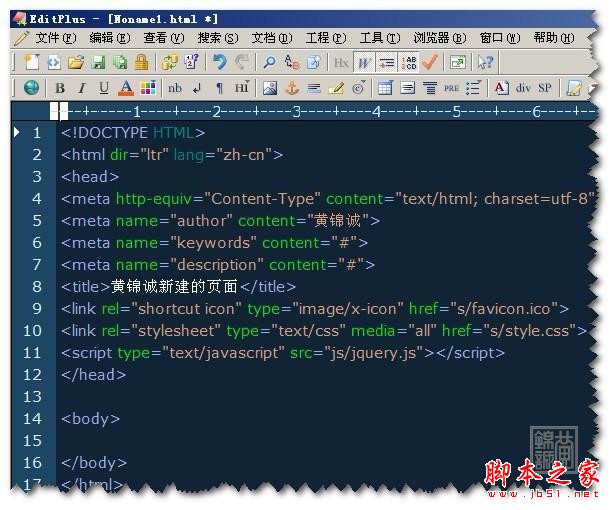This screenshot has height=510, width=616.
Task: Click line number 5 in the gutter
Action: [37, 220]
